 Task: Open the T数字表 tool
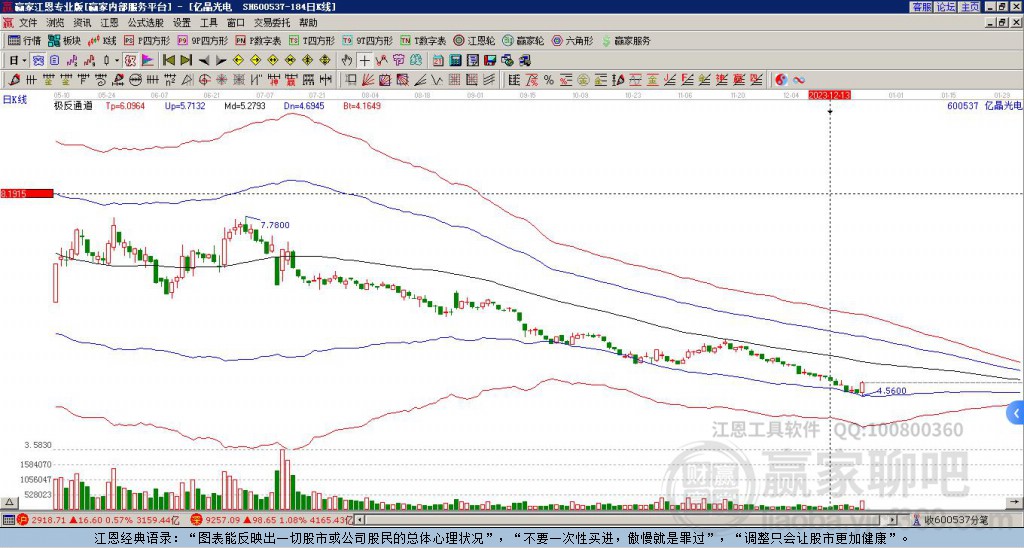[x=423, y=40]
